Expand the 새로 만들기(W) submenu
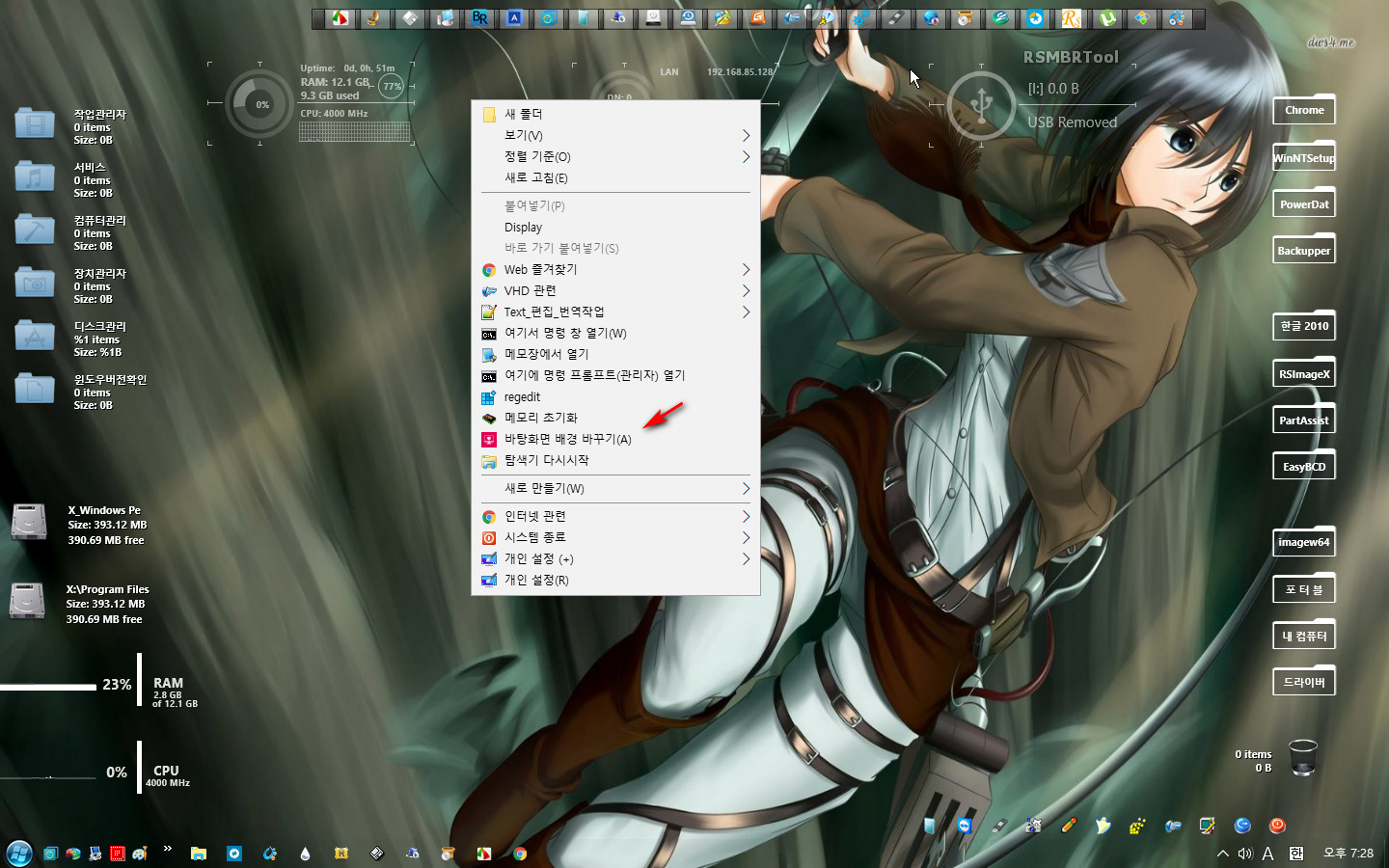This screenshot has height=868, width=1389. [615, 488]
